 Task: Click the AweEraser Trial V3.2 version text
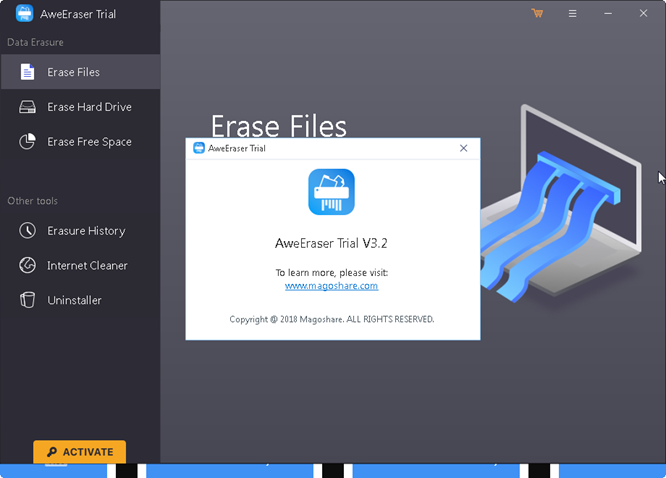[x=331, y=243]
